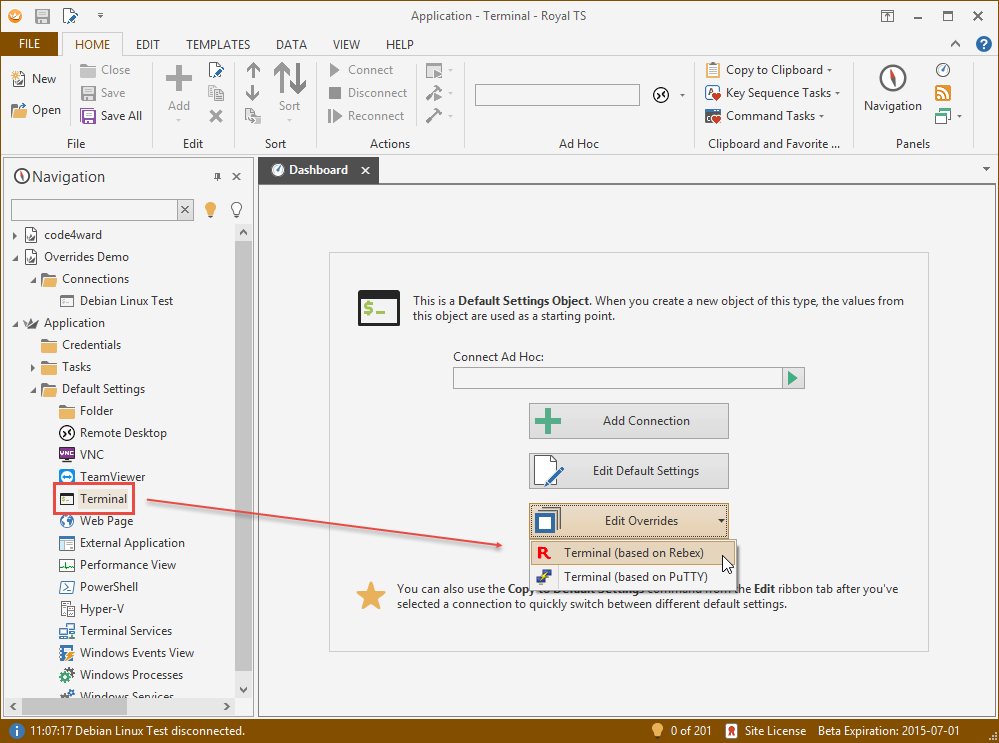Select Terminal (based on Rebex)

633,552
